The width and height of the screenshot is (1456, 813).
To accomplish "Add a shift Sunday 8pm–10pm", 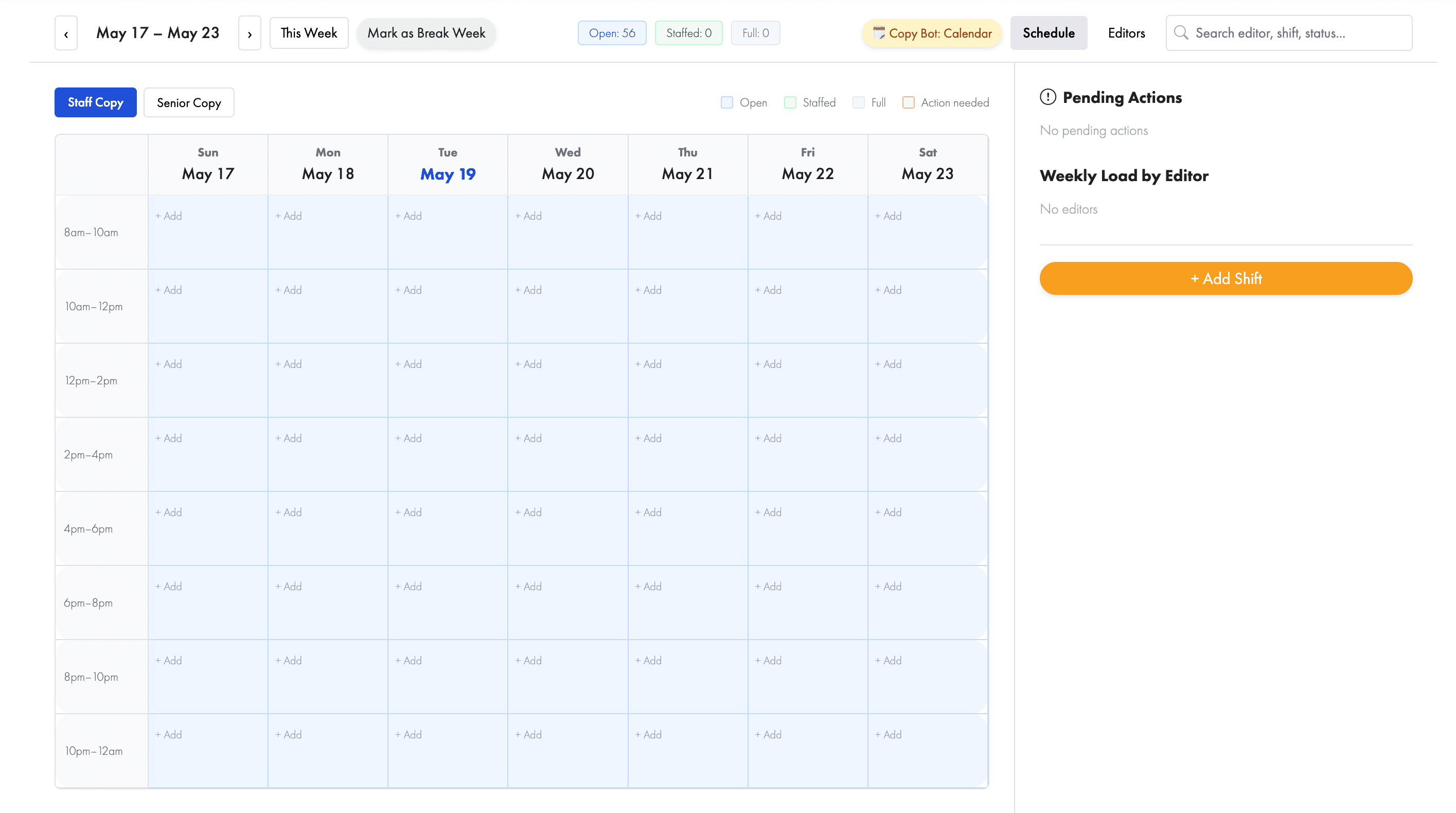I will 168,660.
